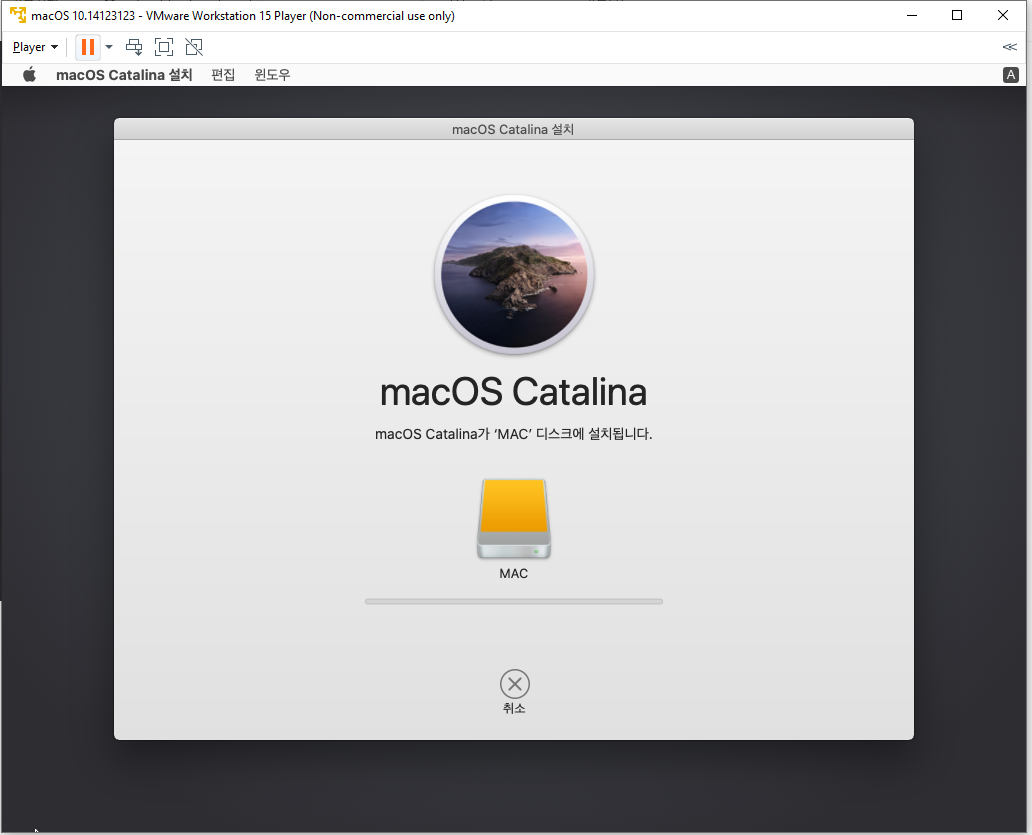
Task: Open macOS Catalina 설치 menu
Action: 124,74
